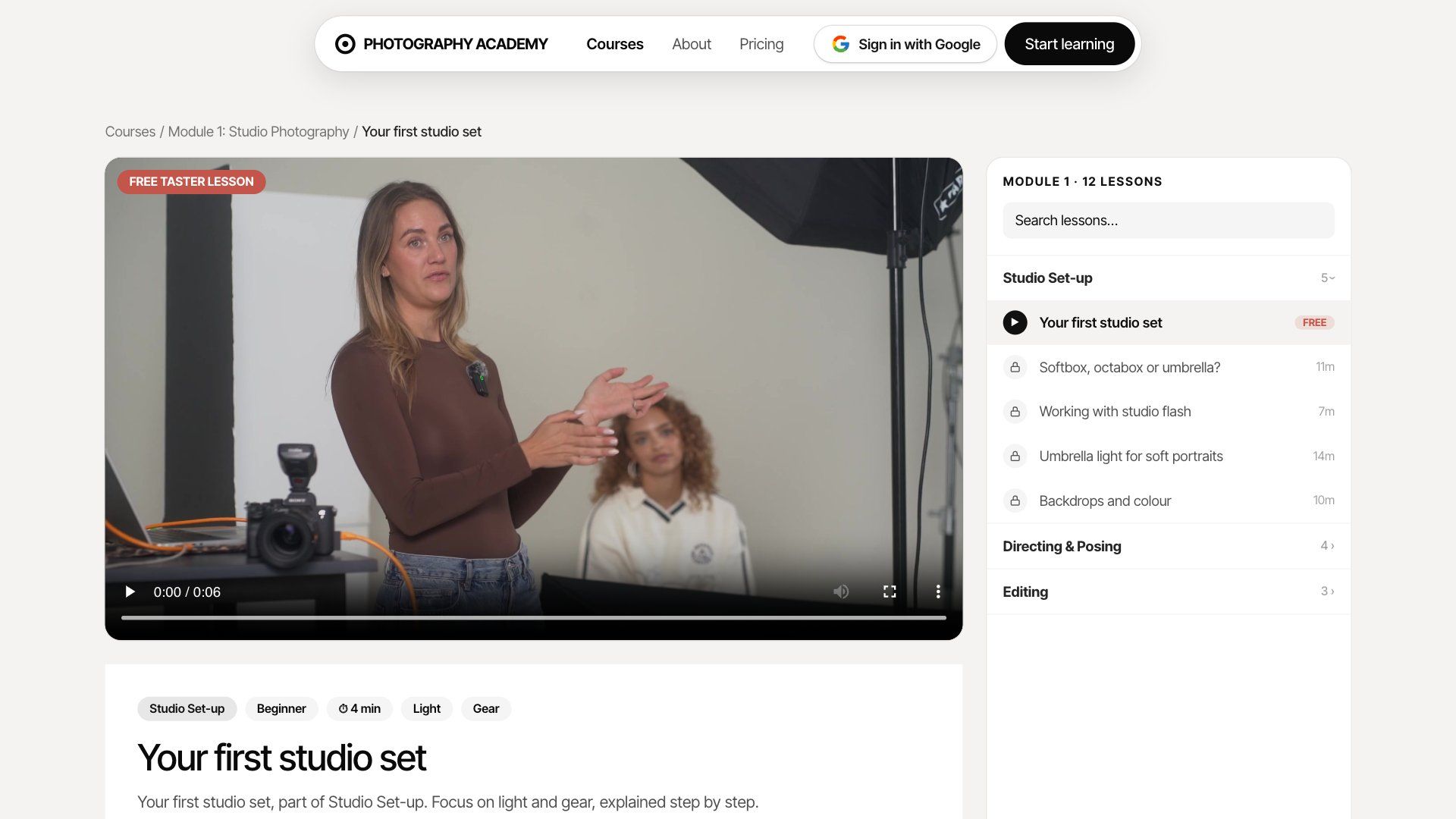Focus the Search lessons field
The height and width of the screenshot is (819, 1456).
[1168, 221]
